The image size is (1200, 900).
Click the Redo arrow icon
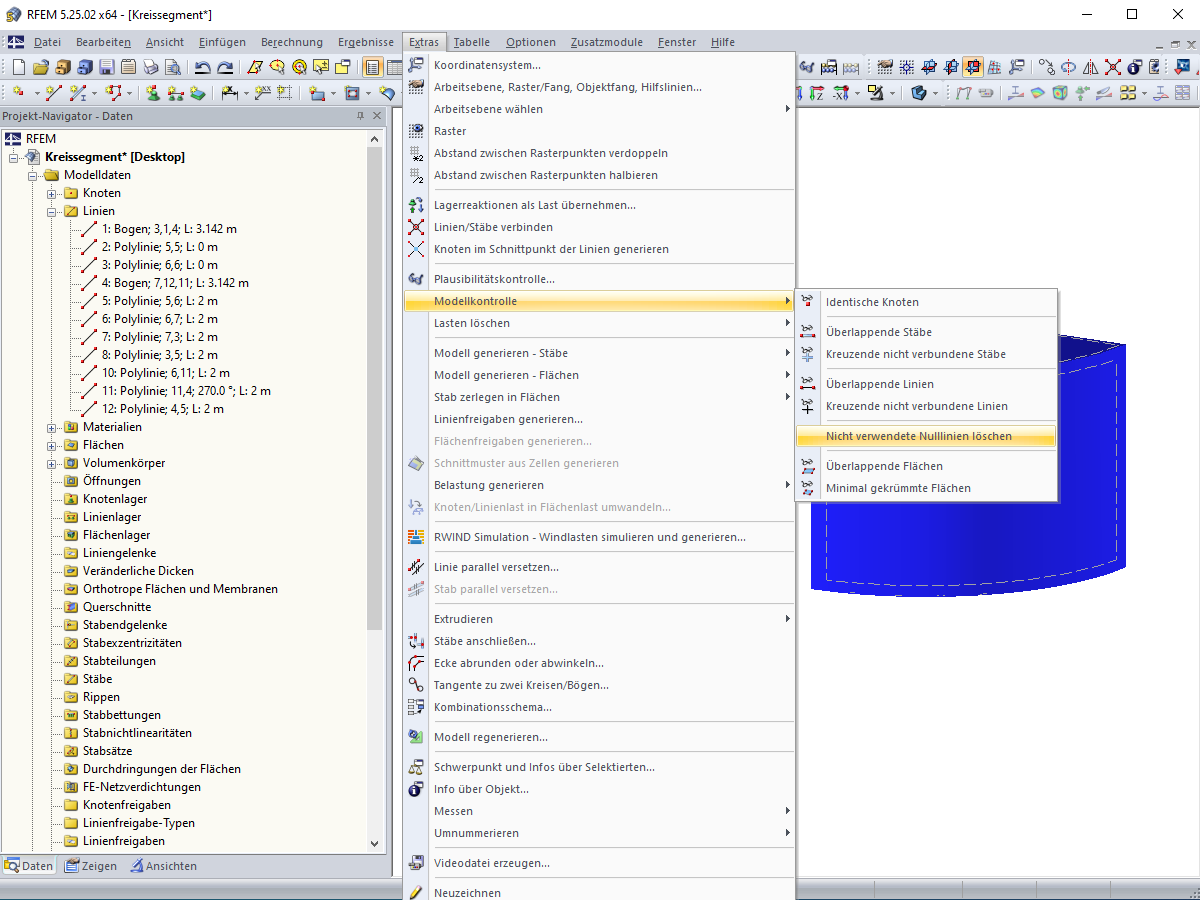225,67
